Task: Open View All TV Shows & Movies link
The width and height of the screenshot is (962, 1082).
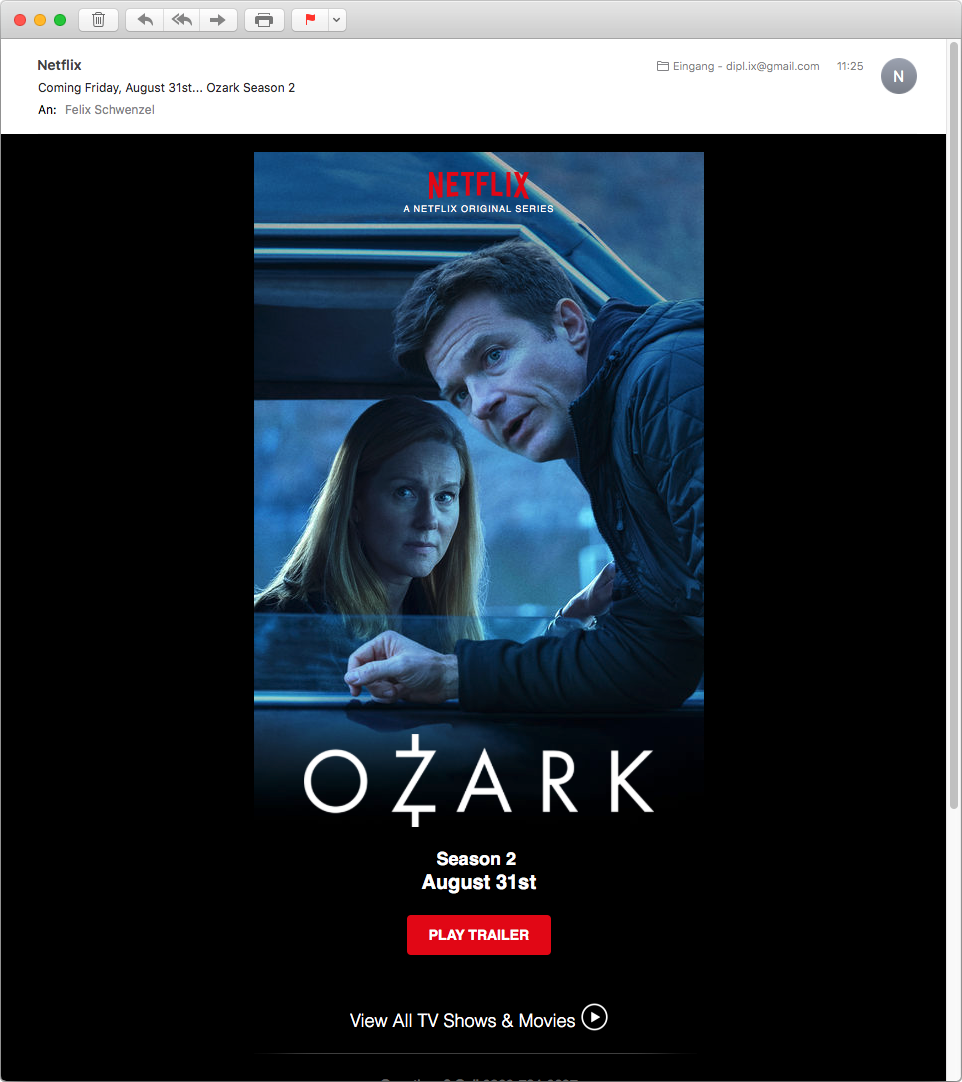Action: point(462,1021)
